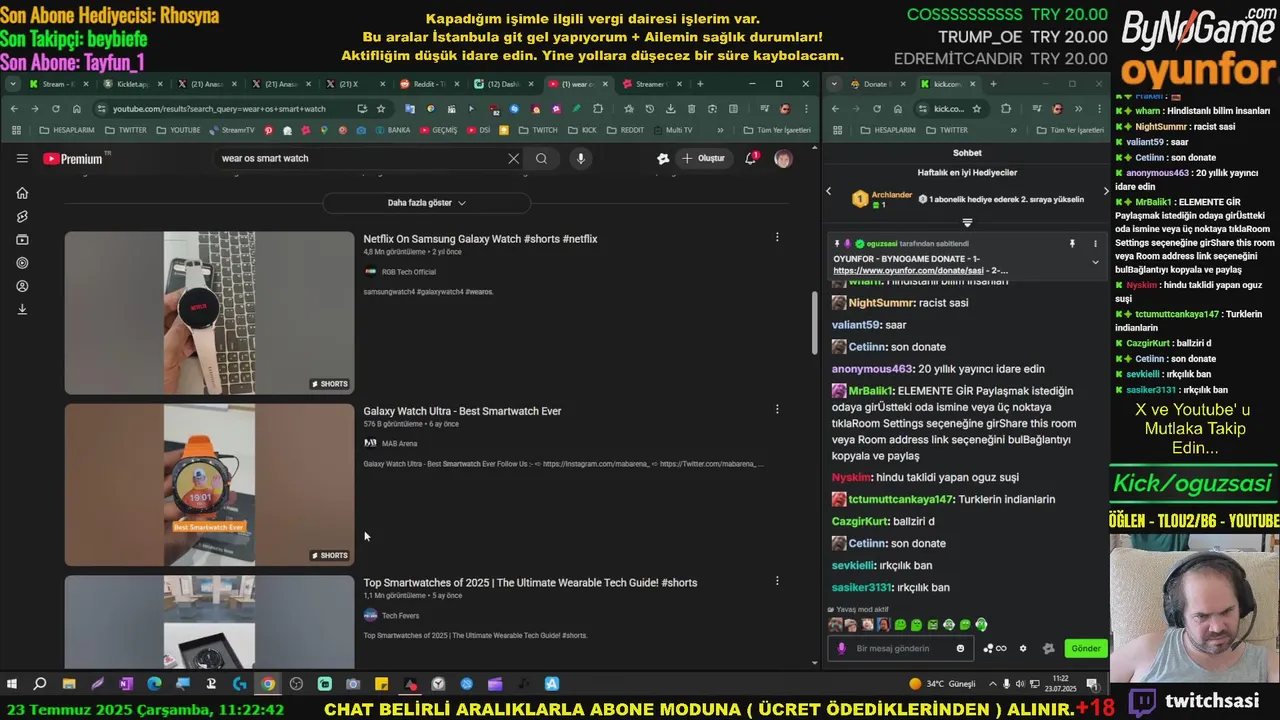1280x720 pixels.
Task: Open Subscriptions in the YouTube sidebar
Action: point(22,240)
